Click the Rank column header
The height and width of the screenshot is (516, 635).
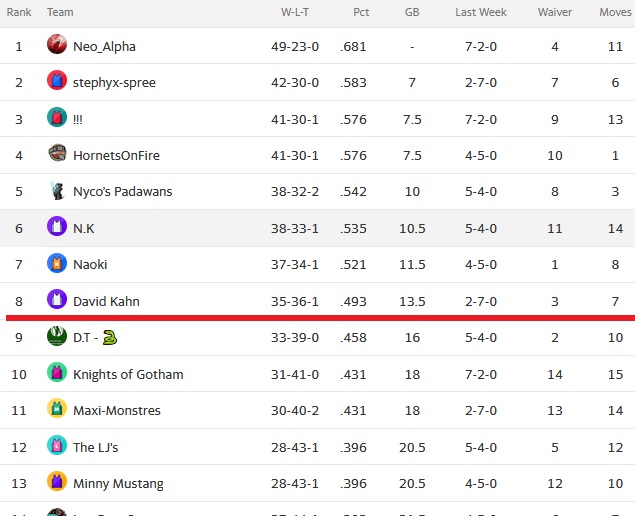coord(19,12)
